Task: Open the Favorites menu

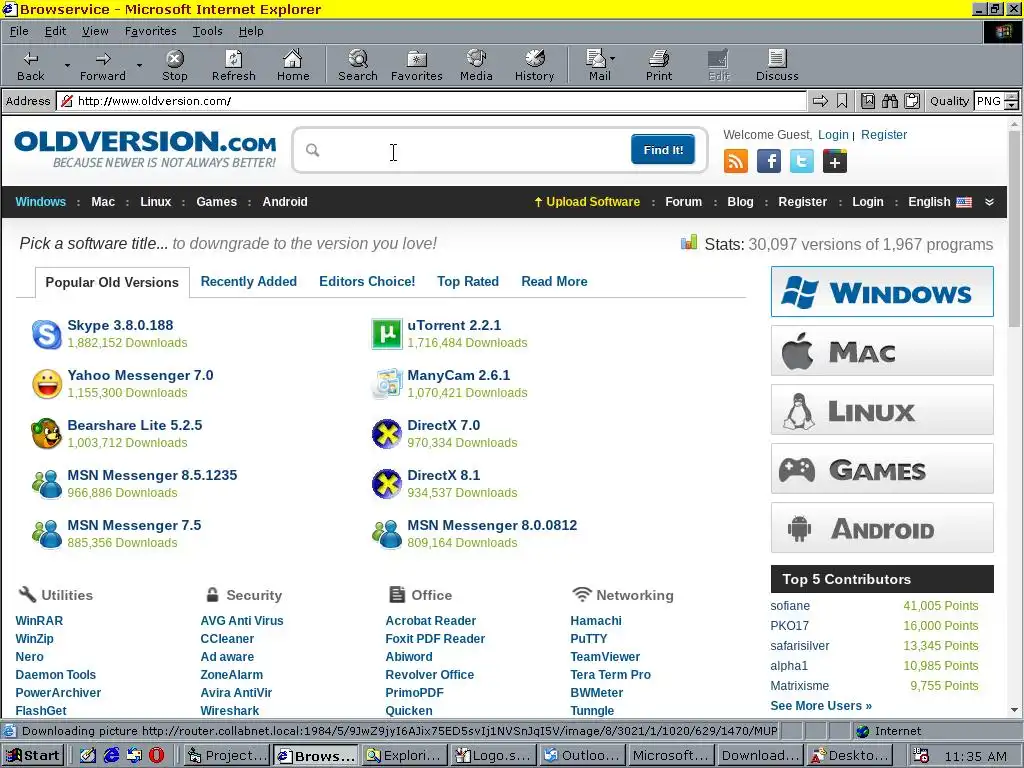Action: coord(150,31)
